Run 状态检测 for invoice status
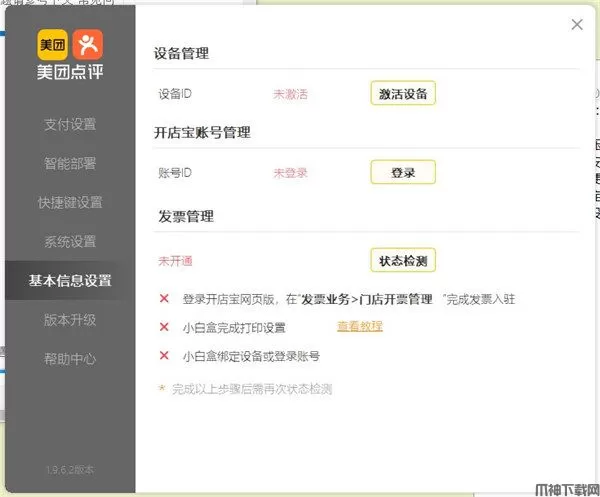 click(403, 260)
